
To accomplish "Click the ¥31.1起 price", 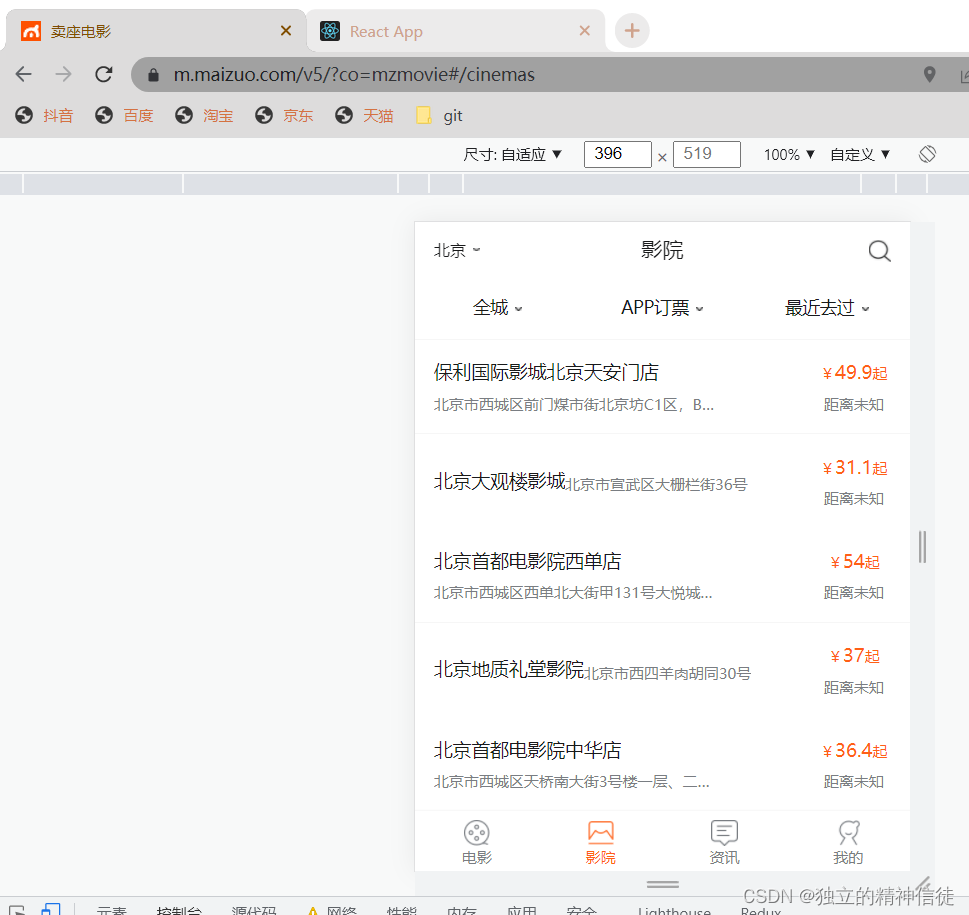I will click(855, 468).
